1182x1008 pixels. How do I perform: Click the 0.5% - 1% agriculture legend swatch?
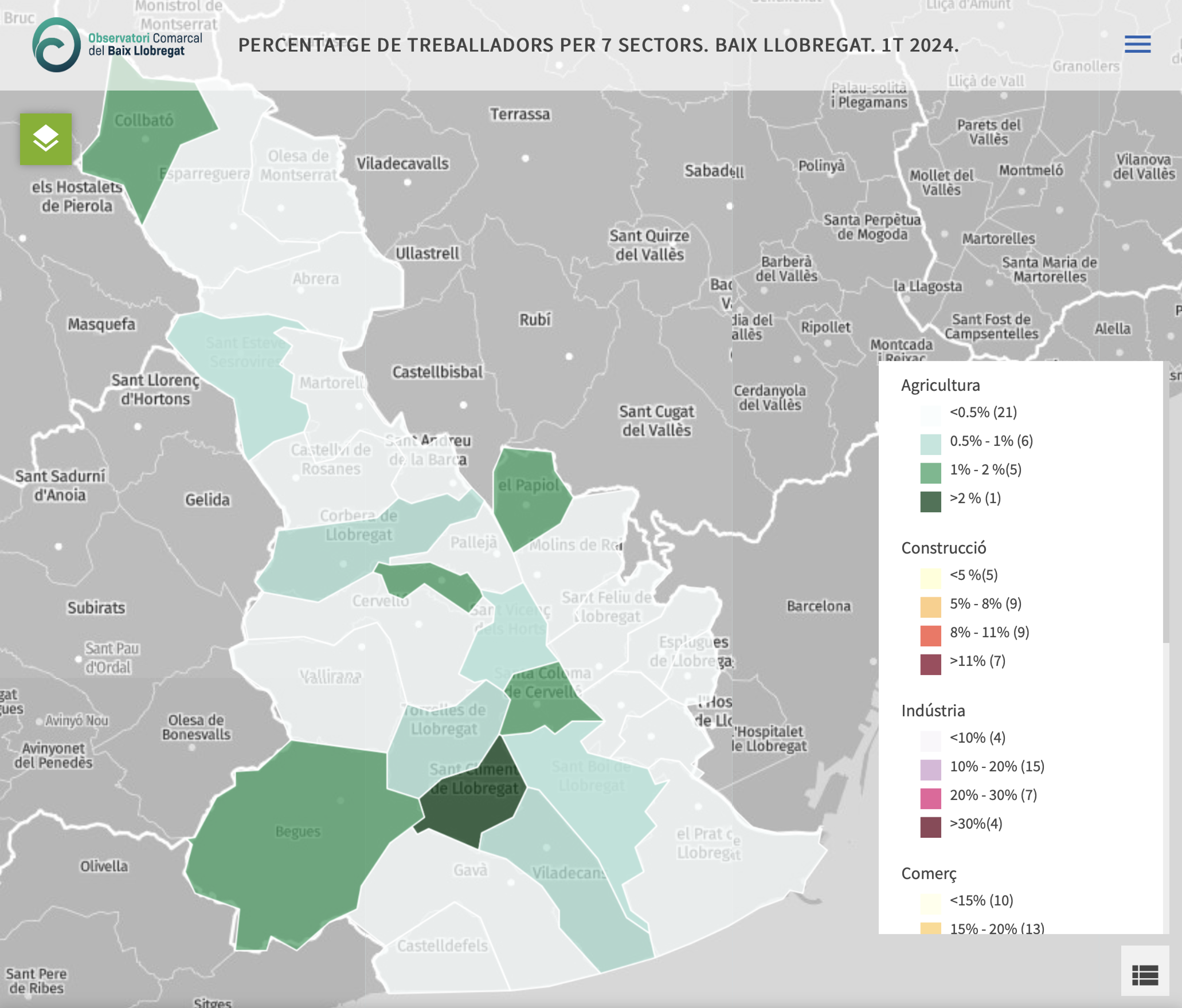(930, 444)
